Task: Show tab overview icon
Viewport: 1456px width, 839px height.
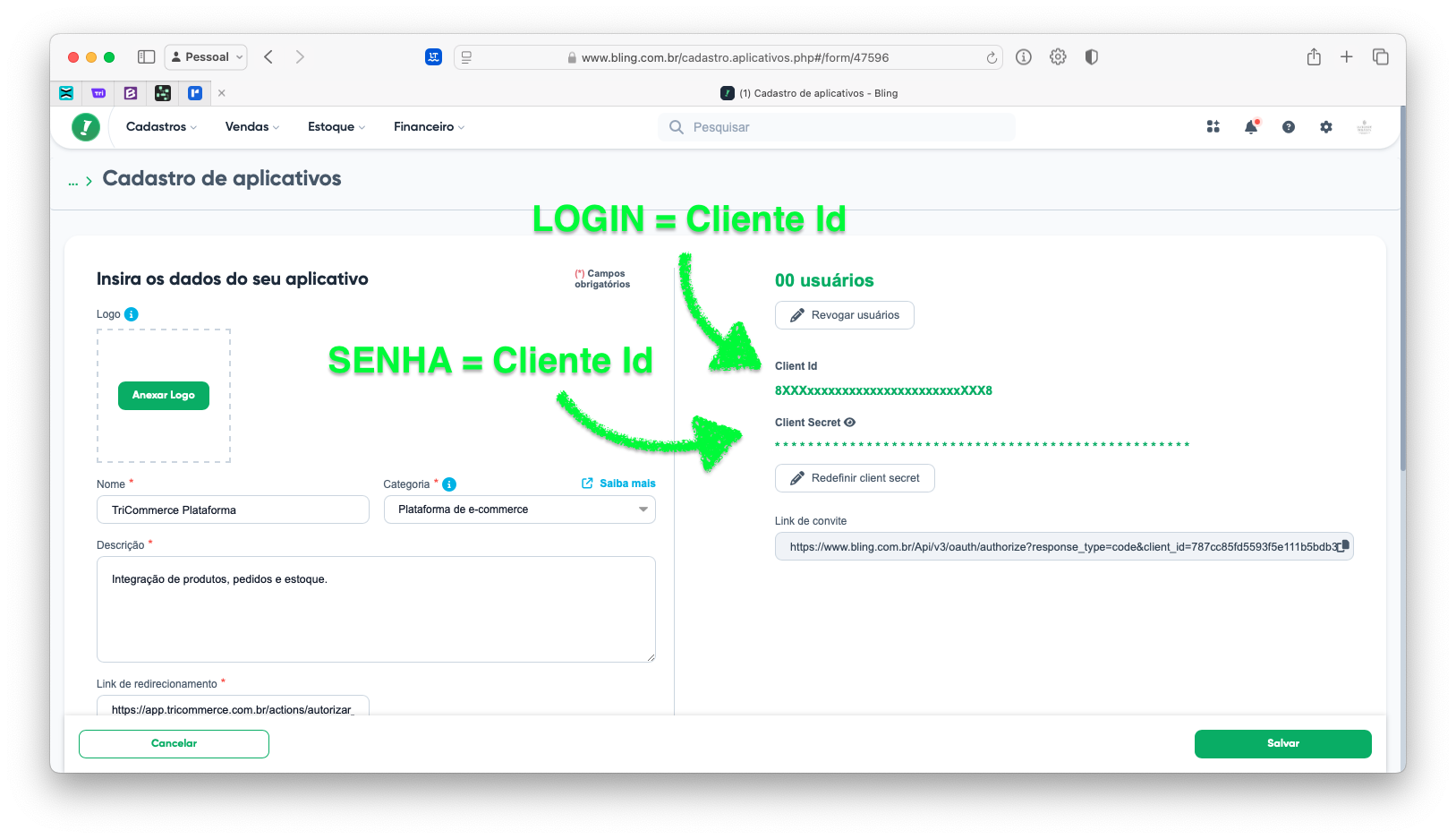Action: coord(1381,56)
